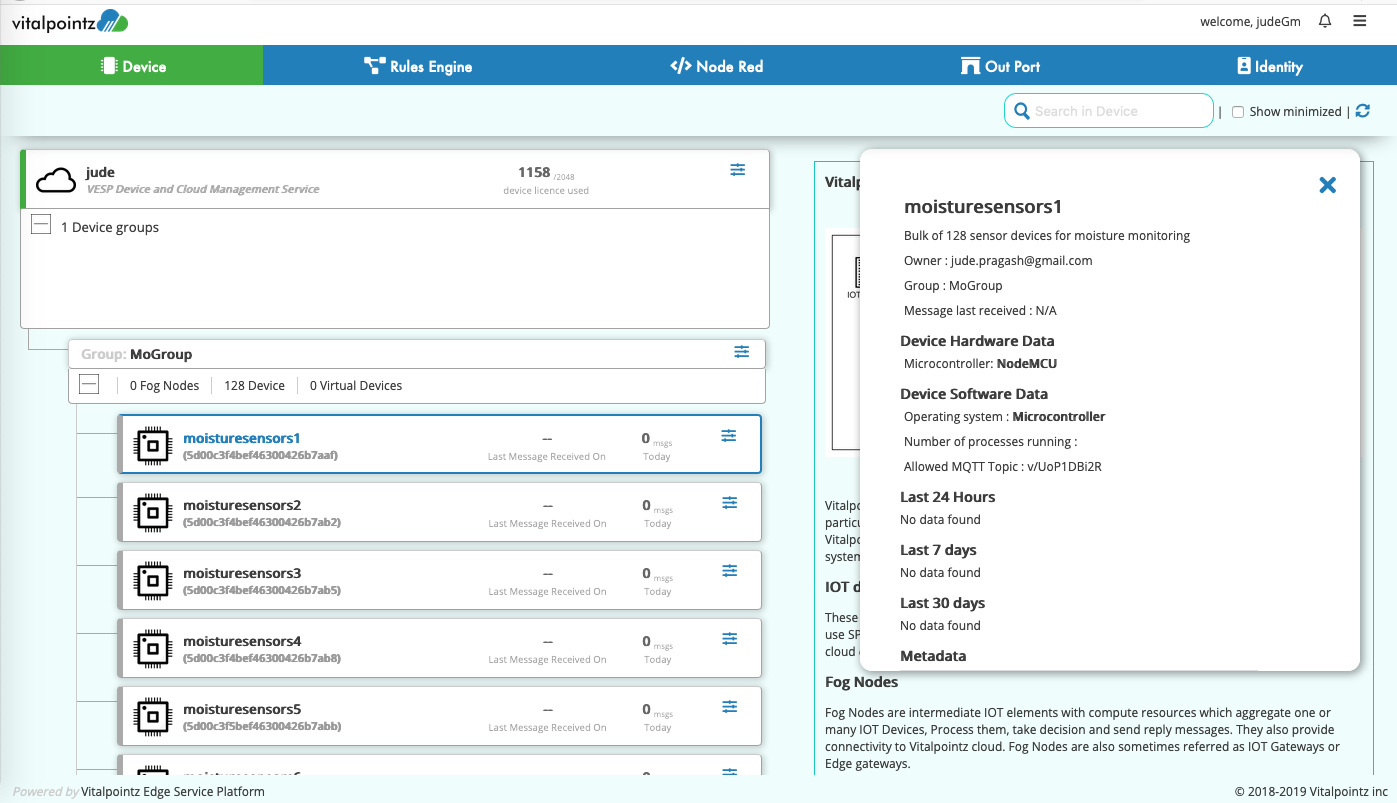This screenshot has width=1397, height=803.
Task: Open settings sliders for moisturesensors5
Action: tap(730, 707)
